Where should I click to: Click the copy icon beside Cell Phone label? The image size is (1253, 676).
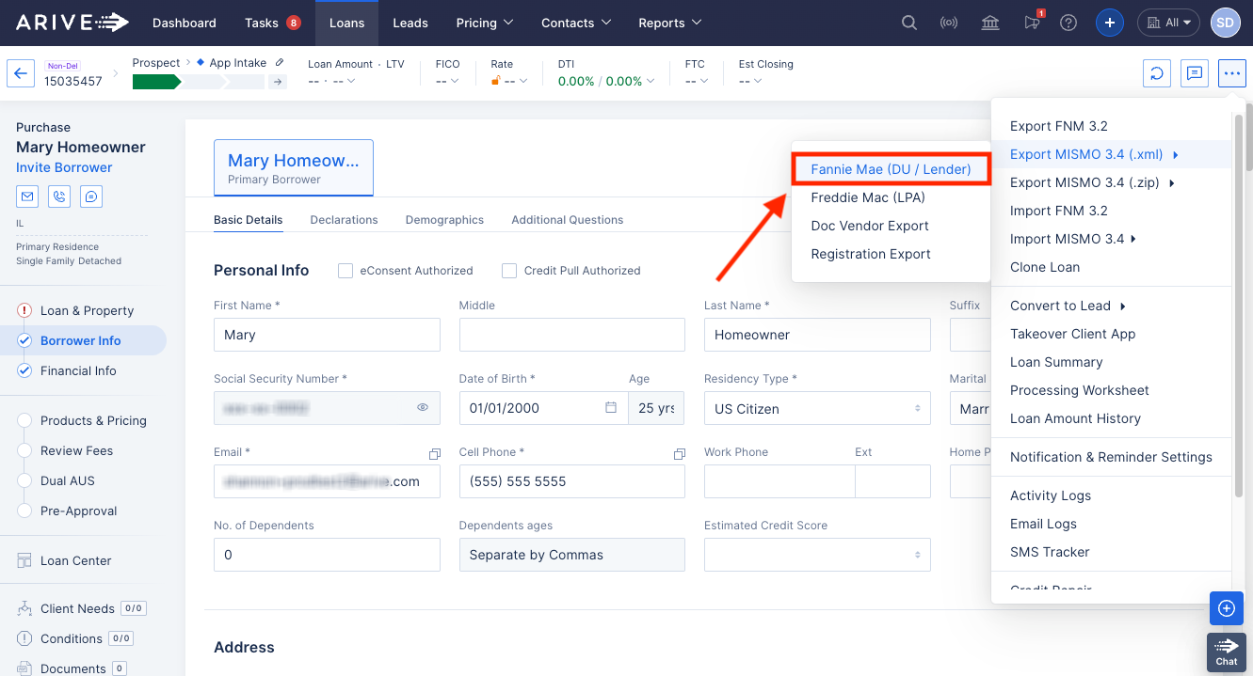pyautogui.click(x=679, y=454)
